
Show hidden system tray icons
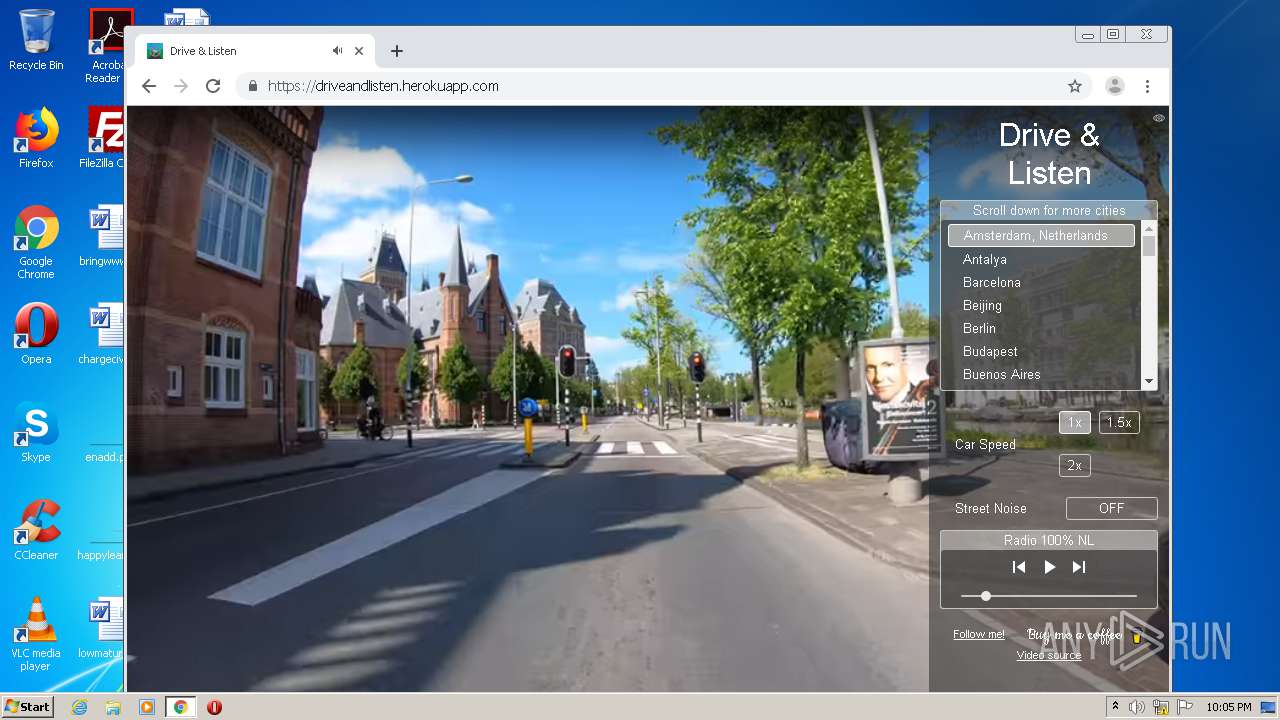[x=1115, y=707]
